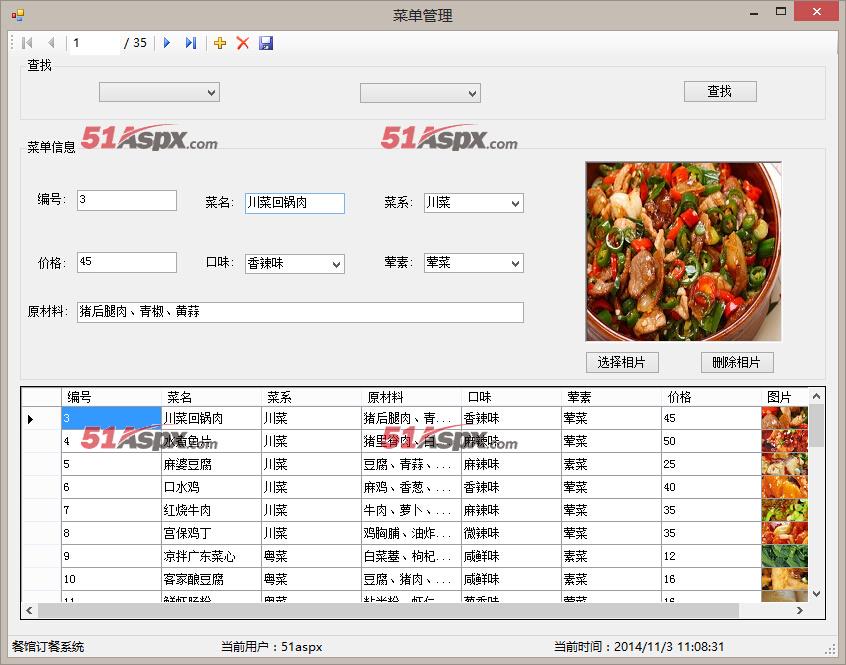The height and width of the screenshot is (665, 846).
Task: Click the grid's horizontal scrollbar right arrow
Action: (799, 610)
